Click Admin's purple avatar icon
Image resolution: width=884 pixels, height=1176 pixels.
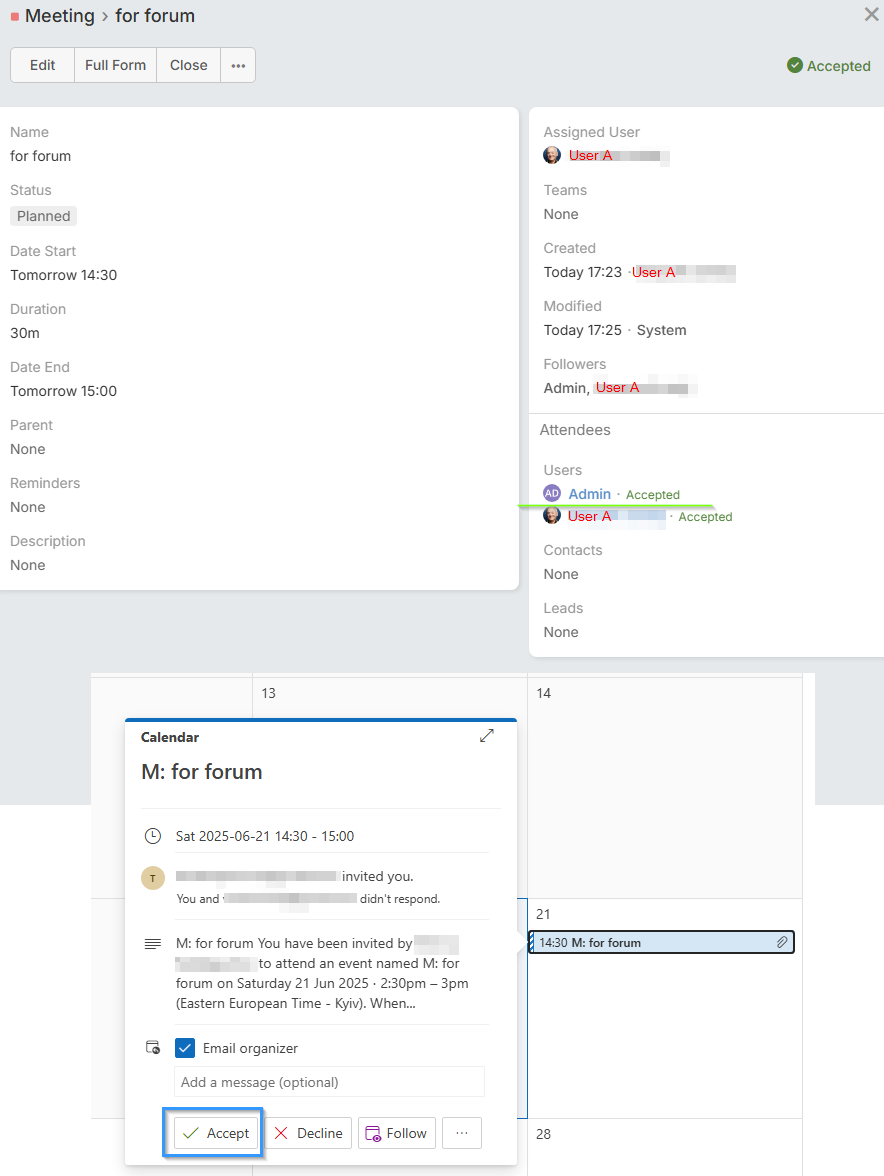pyautogui.click(x=552, y=494)
